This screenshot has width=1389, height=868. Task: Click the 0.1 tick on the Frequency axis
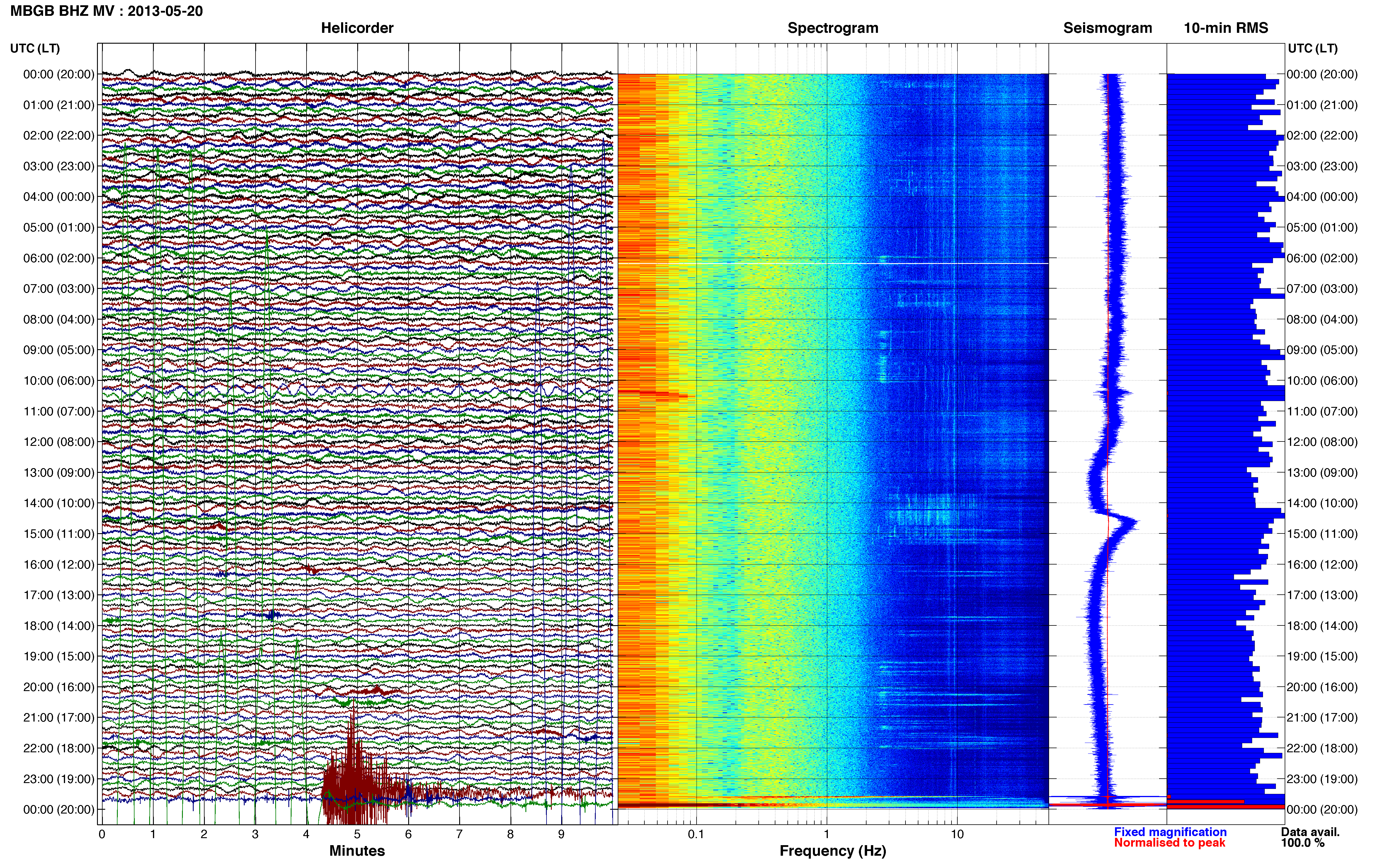point(696,835)
